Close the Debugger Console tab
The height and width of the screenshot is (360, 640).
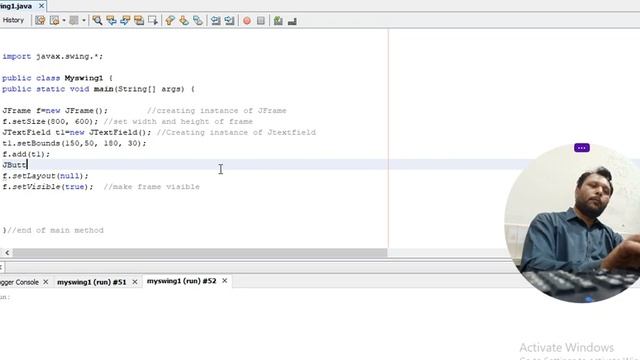point(46,282)
